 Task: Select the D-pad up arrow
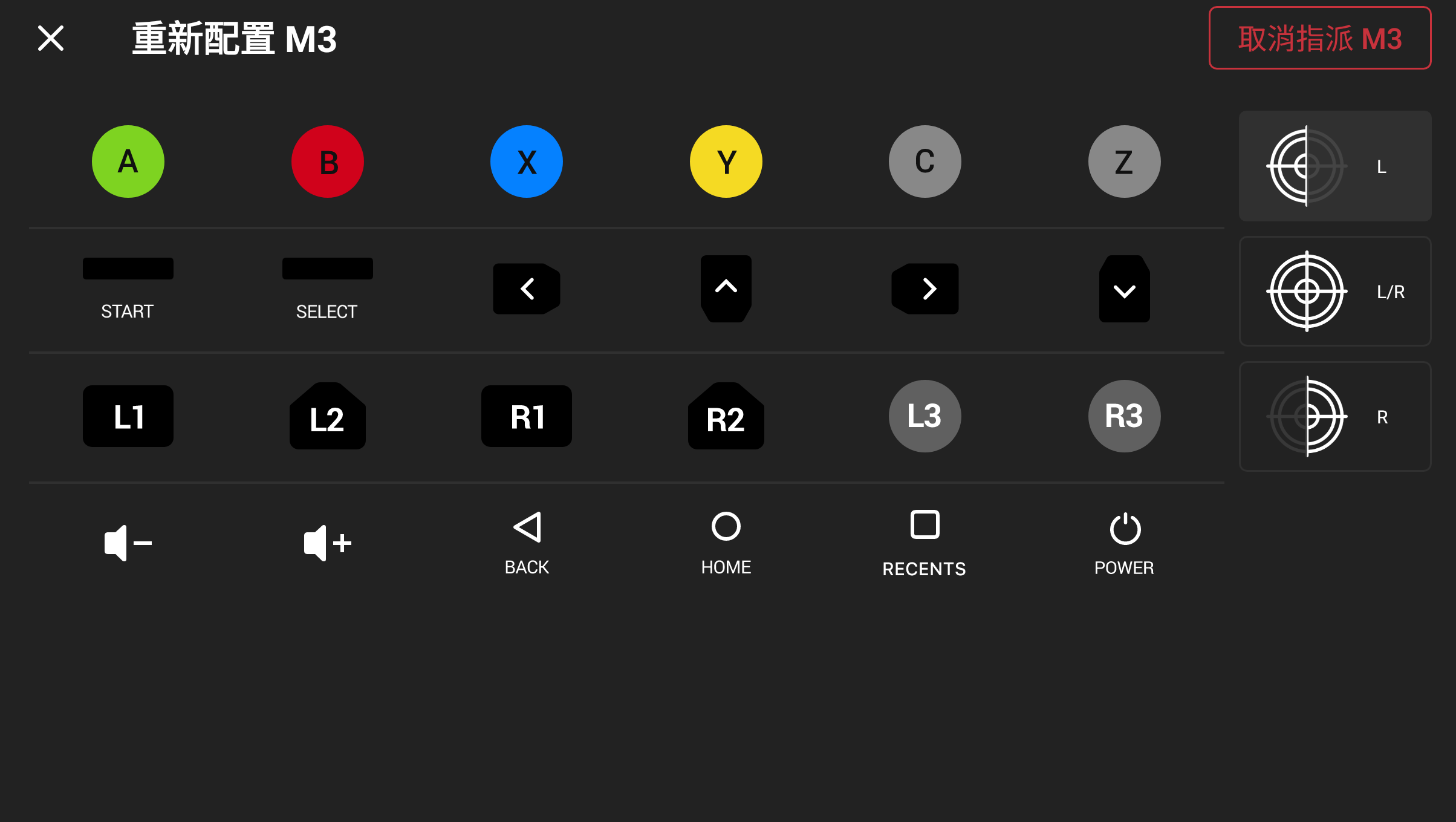coord(726,289)
